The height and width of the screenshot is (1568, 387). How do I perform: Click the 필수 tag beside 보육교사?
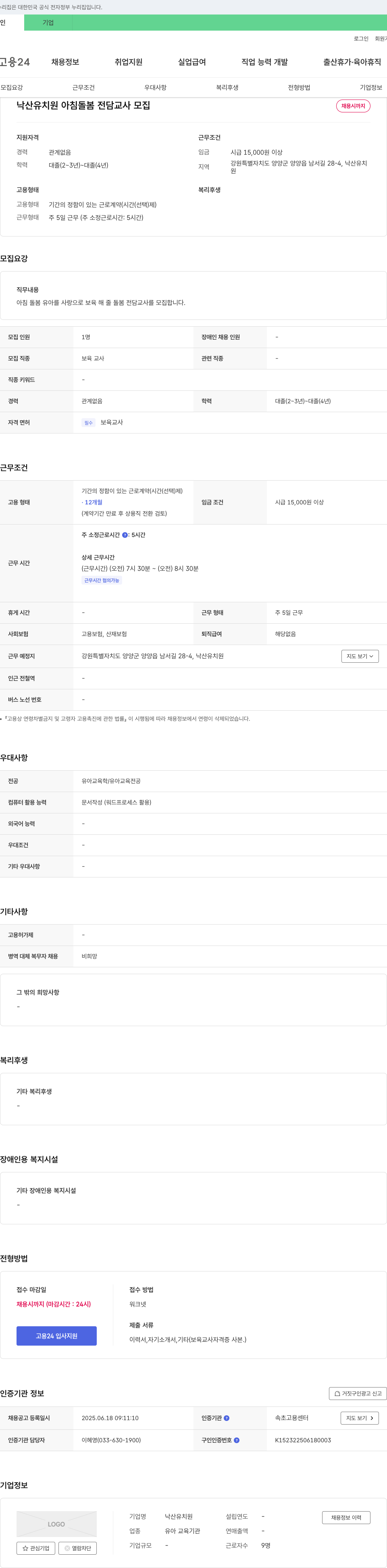tap(88, 423)
